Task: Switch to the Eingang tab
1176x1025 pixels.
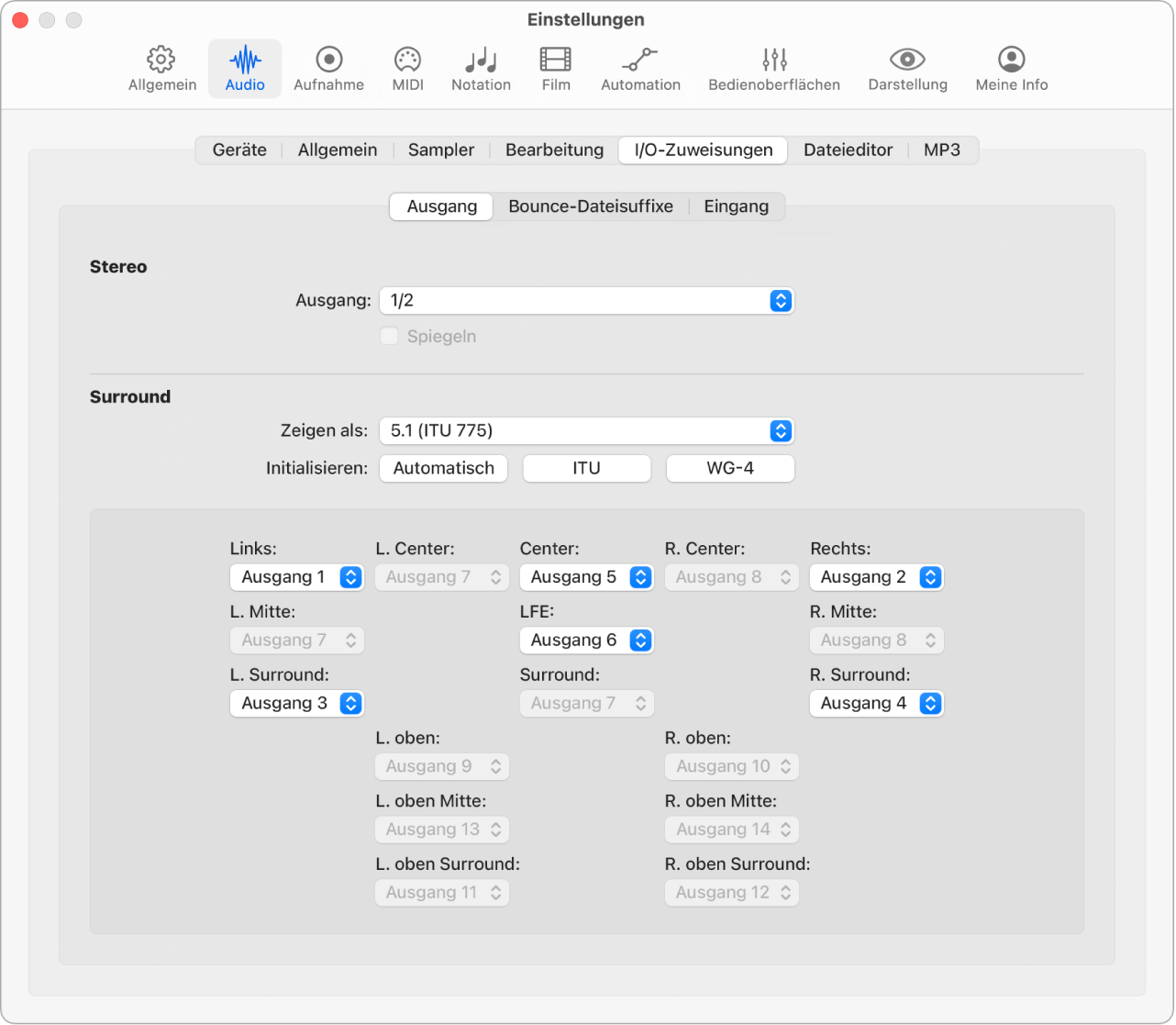Action: (737, 207)
